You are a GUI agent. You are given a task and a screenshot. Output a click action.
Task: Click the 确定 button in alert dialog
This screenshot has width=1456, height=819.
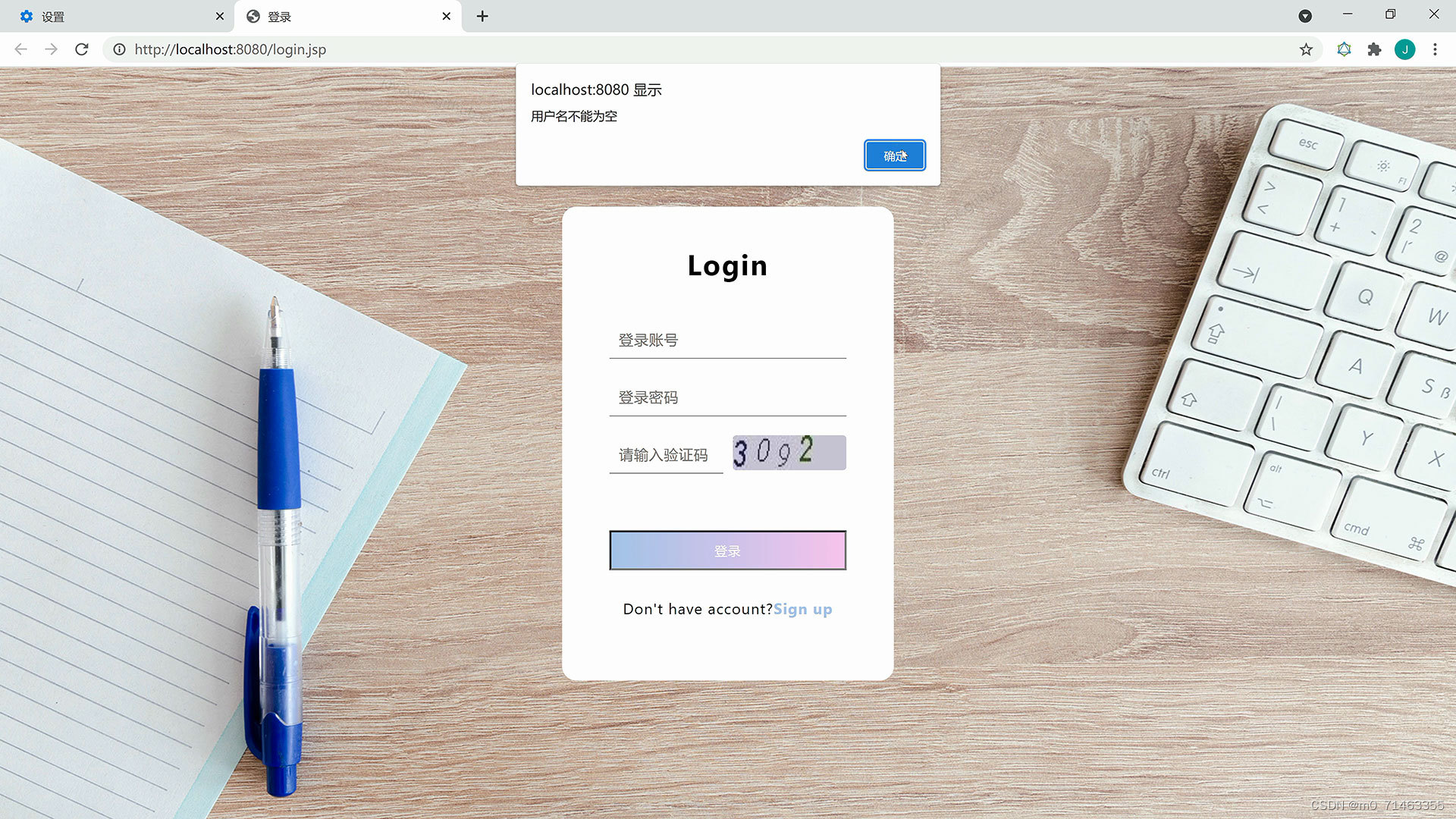coord(894,155)
